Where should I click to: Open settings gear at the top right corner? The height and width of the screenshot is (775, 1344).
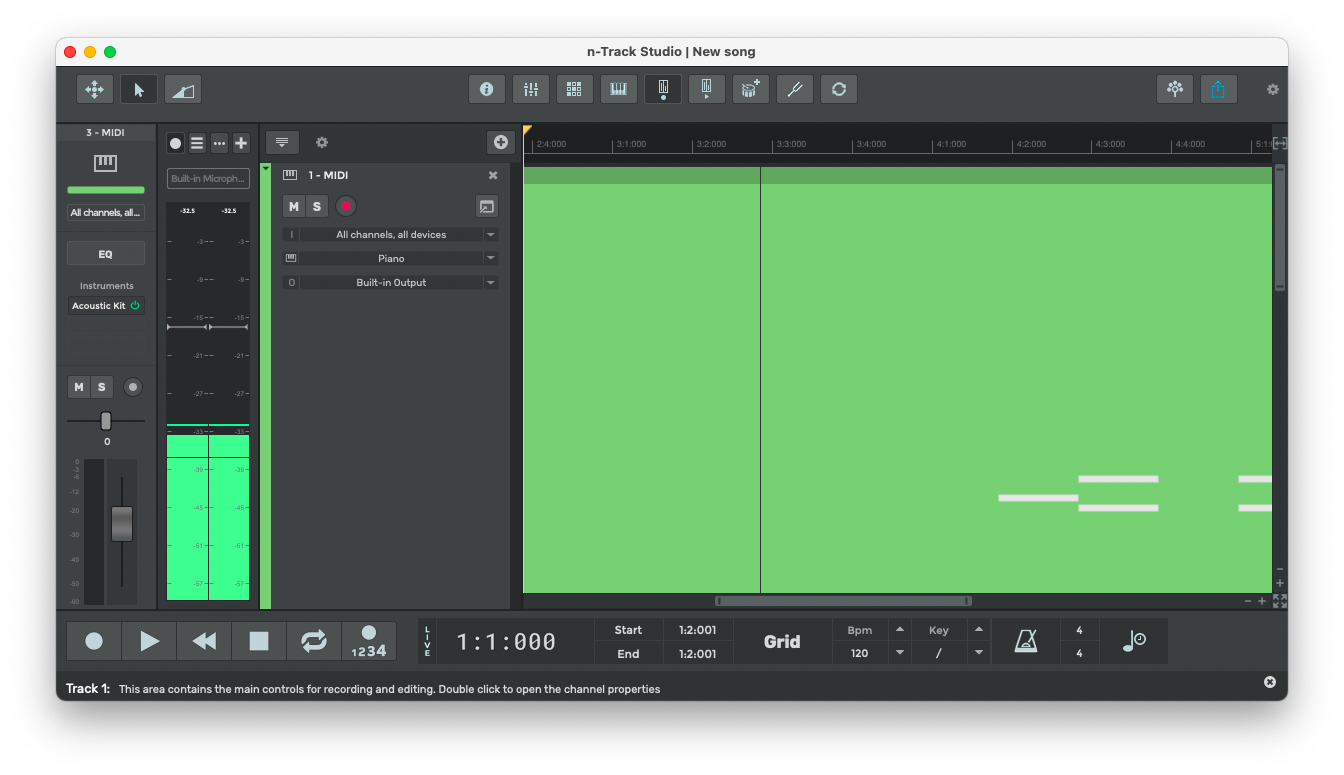point(1273,89)
